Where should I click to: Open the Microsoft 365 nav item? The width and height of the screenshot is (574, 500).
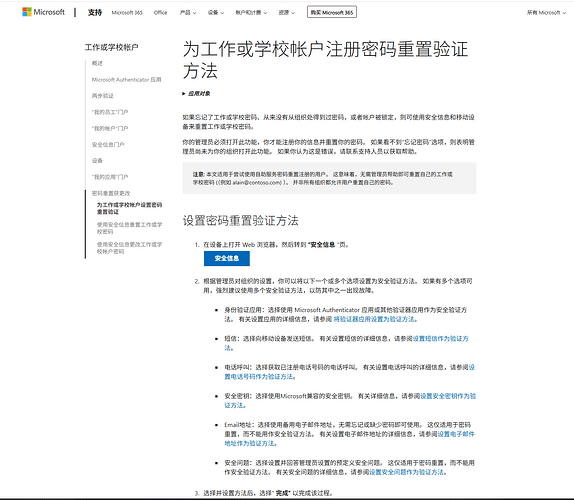pos(127,12)
